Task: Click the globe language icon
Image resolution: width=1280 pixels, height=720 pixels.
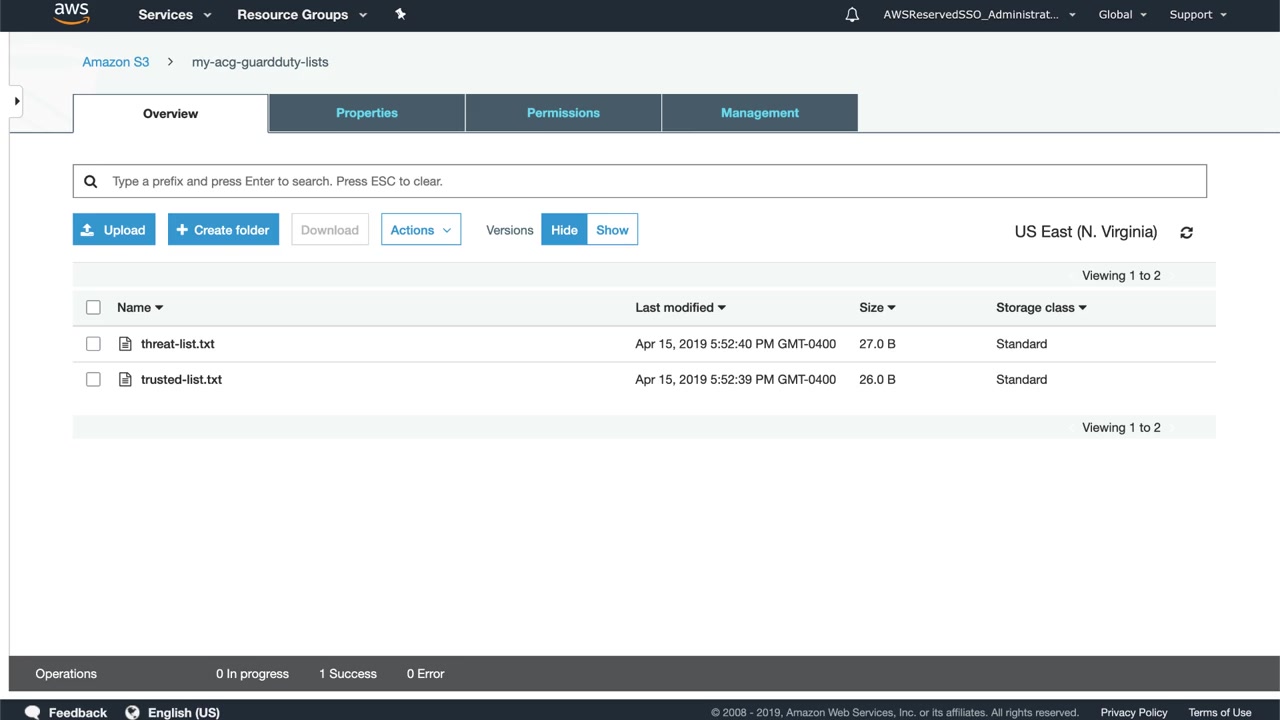Action: pos(132,712)
